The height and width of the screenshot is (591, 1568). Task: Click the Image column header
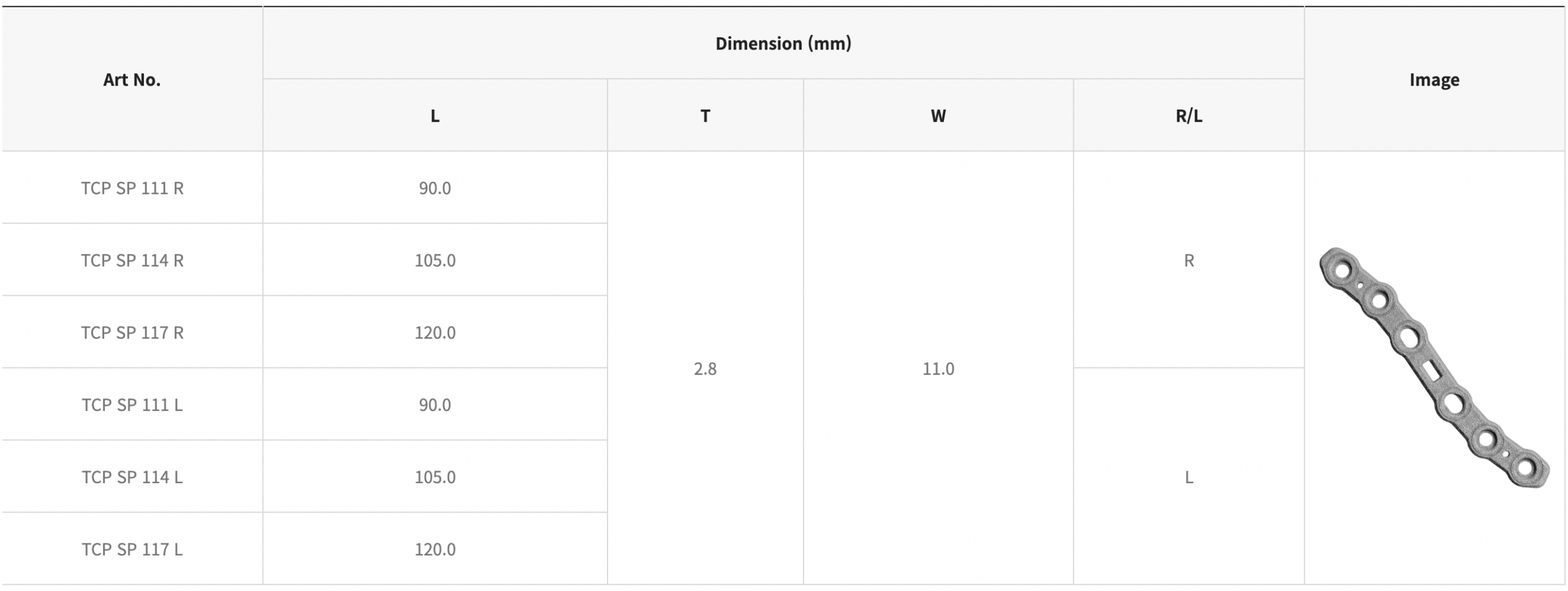click(x=1434, y=80)
